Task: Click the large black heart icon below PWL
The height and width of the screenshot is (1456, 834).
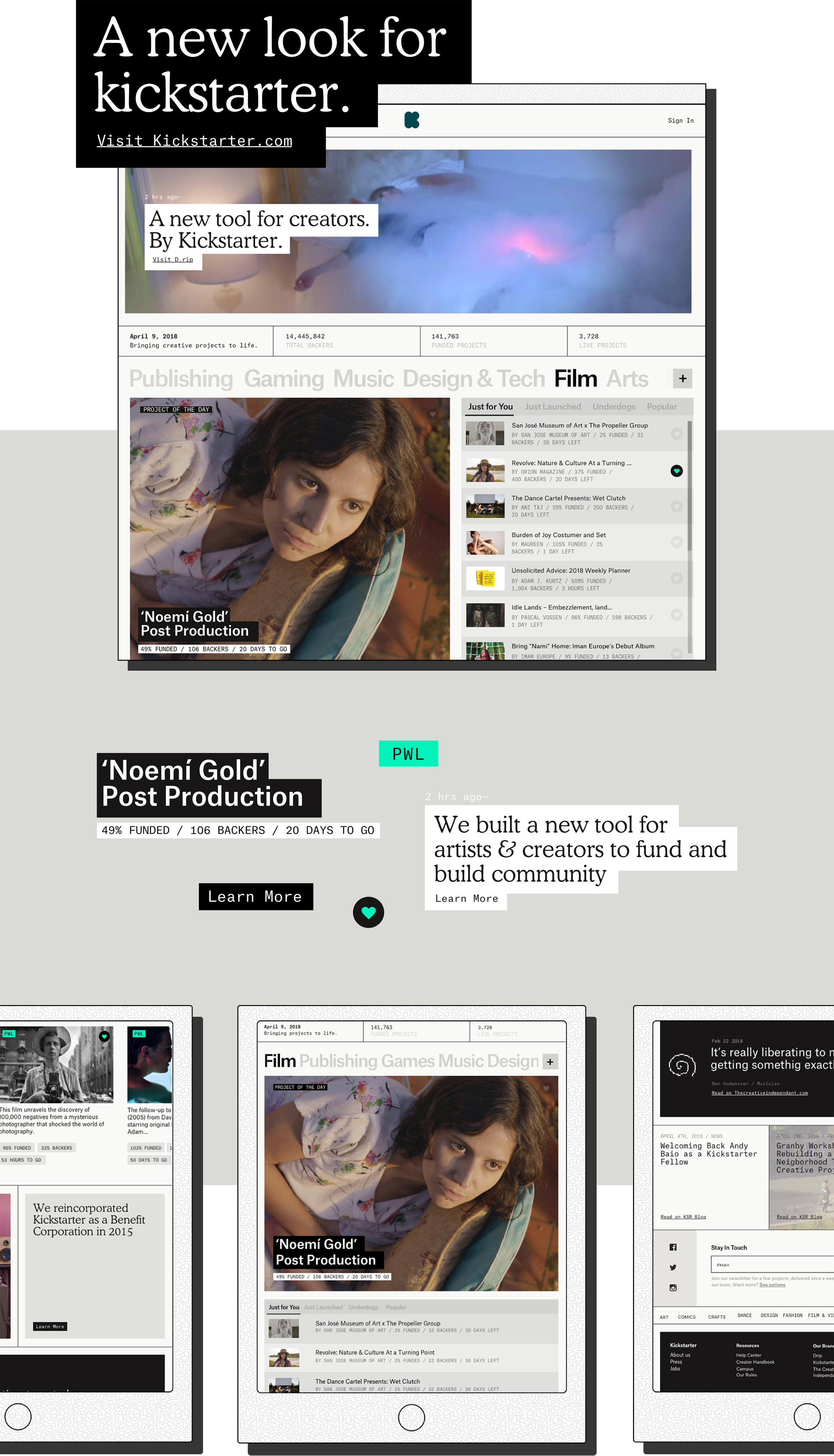Action: [368, 912]
